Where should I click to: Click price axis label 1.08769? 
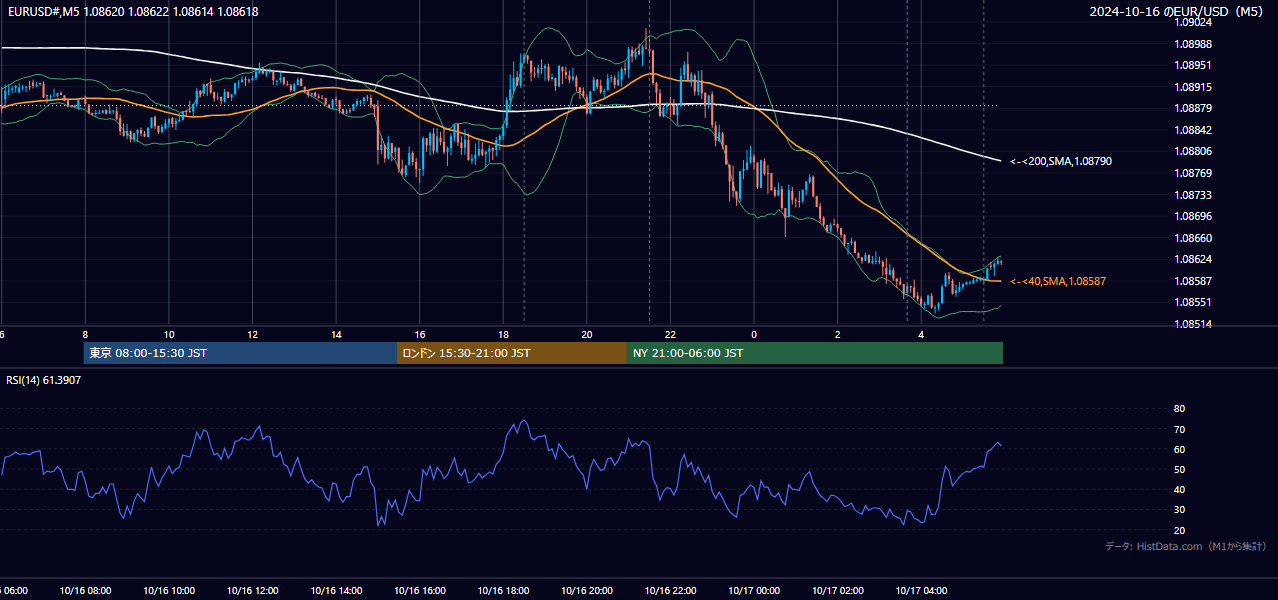1193,173
